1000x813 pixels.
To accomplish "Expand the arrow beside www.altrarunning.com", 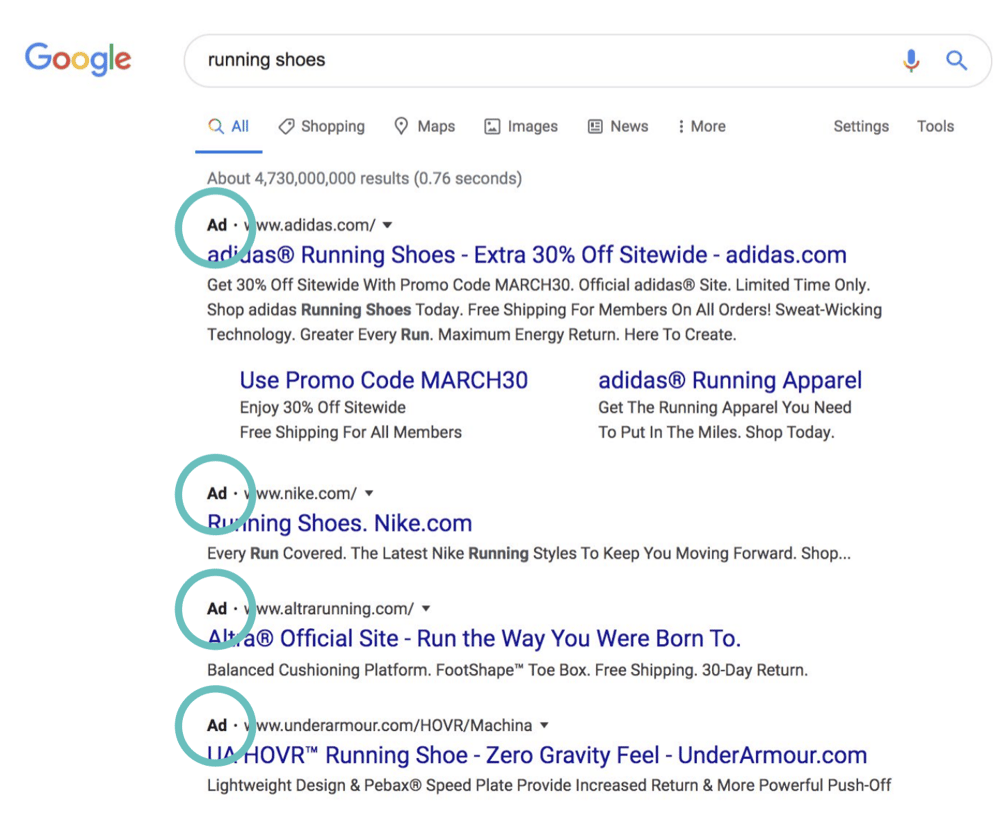I will pyautogui.click(x=426, y=607).
